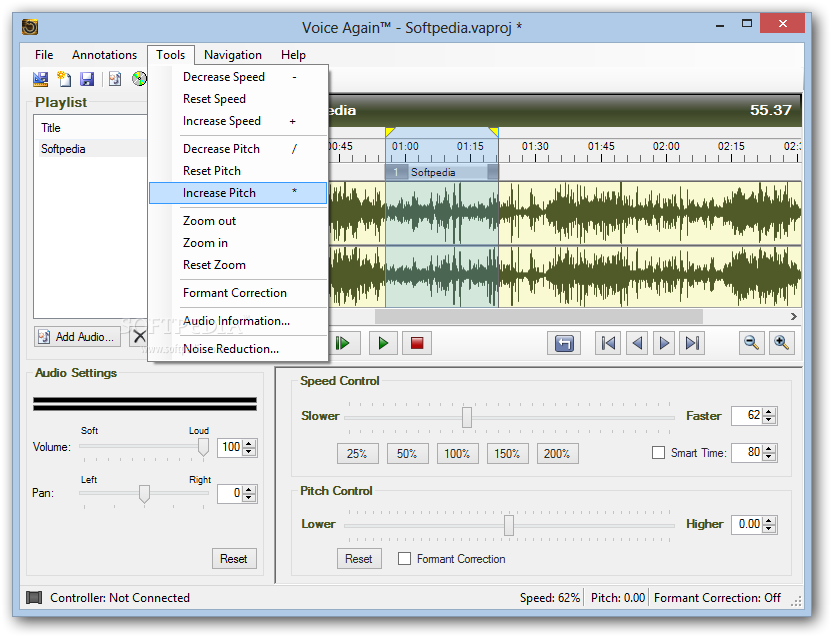Screen dimensions: 832x637
Task: Choose Zoom in in Tools menu
Action: [x=238, y=243]
